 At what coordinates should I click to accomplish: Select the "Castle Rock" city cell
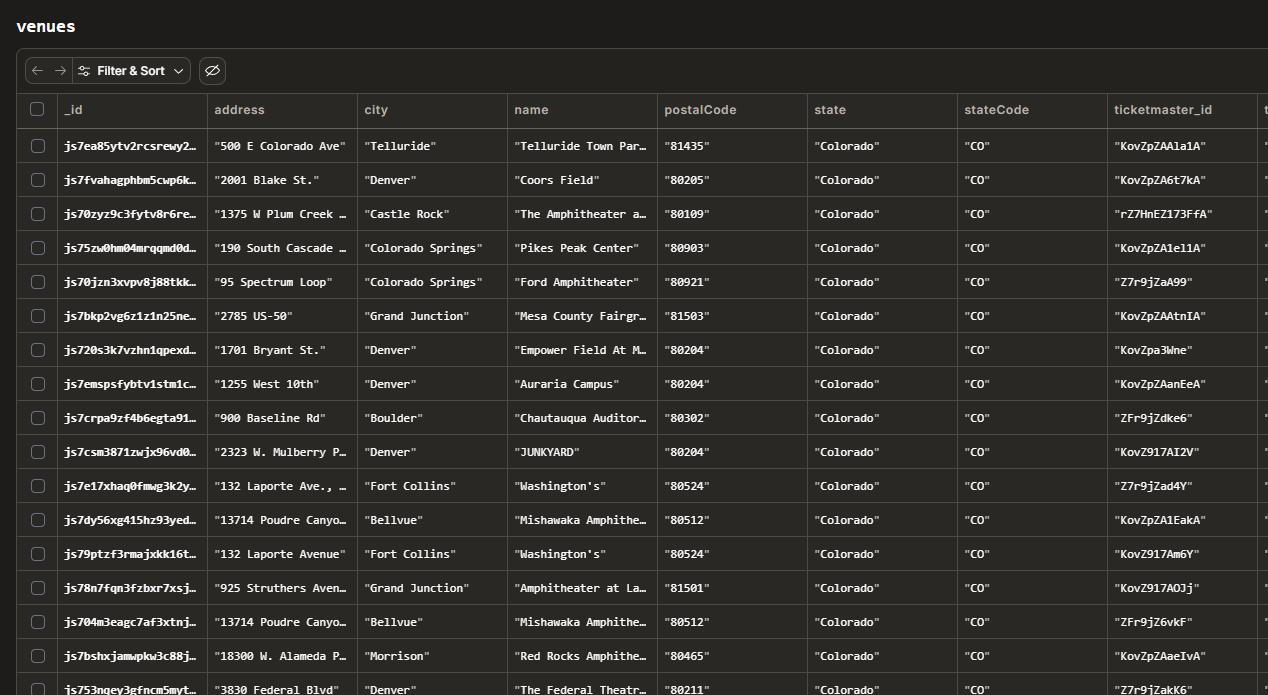click(x=432, y=214)
